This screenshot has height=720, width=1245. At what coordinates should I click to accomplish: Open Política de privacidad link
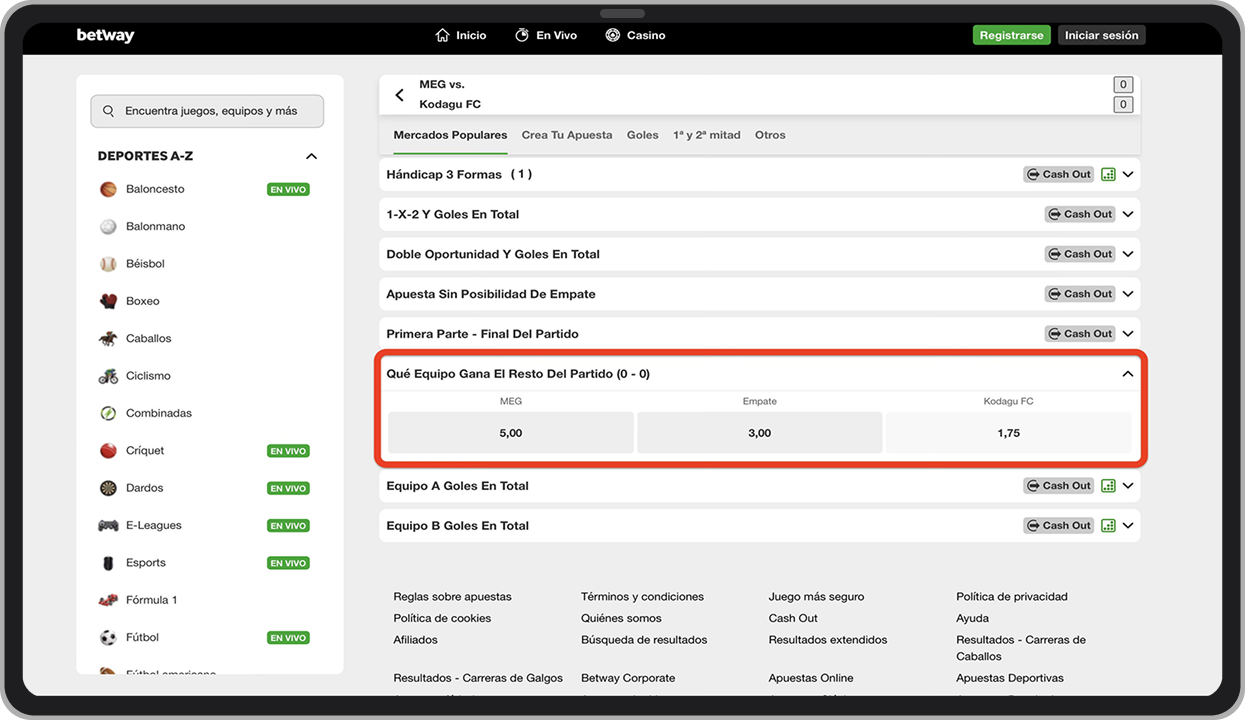click(1012, 597)
